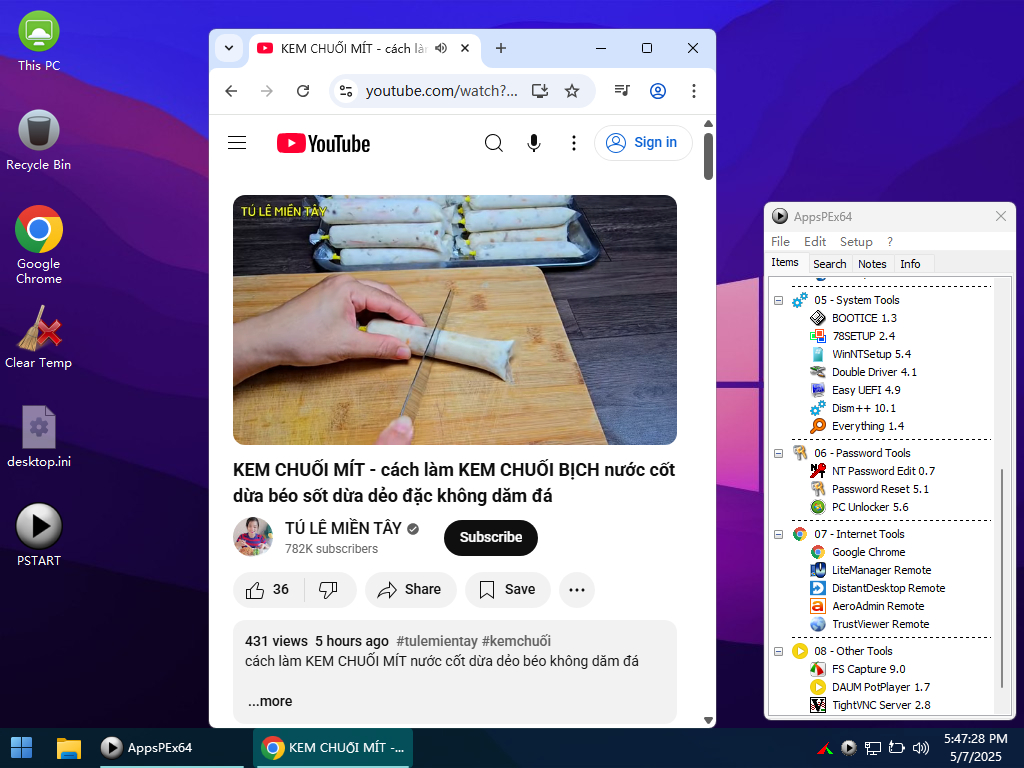Screen dimensions: 1024x768
Task: Reload the YouTube page
Action: coord(303,91)
